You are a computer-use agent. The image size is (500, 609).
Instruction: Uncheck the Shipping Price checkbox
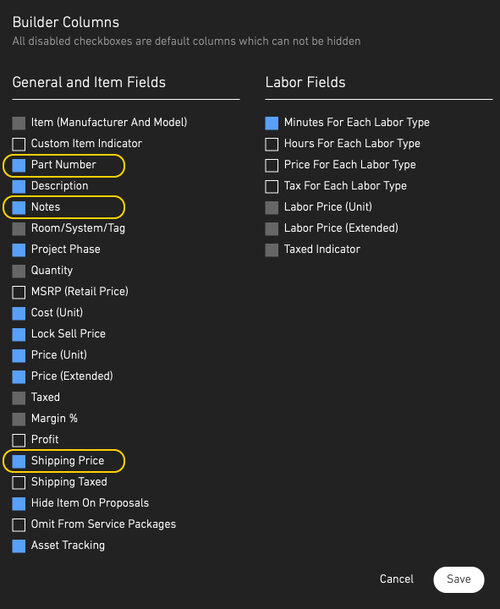(19, 461)
